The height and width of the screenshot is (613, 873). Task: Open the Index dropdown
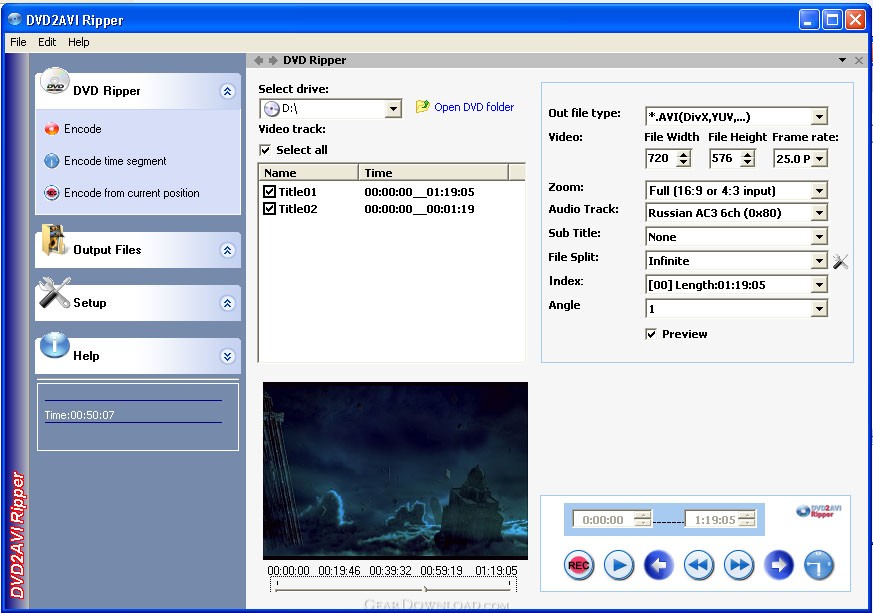819,285
